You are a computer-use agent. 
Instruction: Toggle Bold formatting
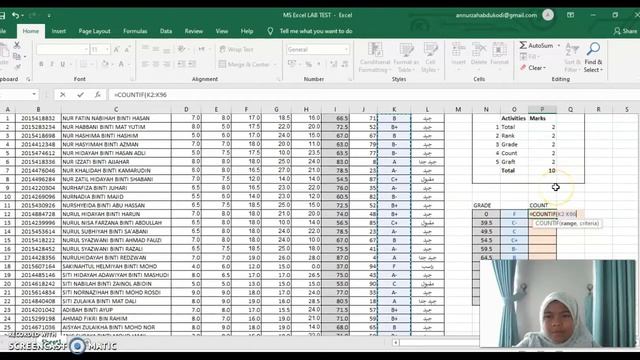coord(41,64)
